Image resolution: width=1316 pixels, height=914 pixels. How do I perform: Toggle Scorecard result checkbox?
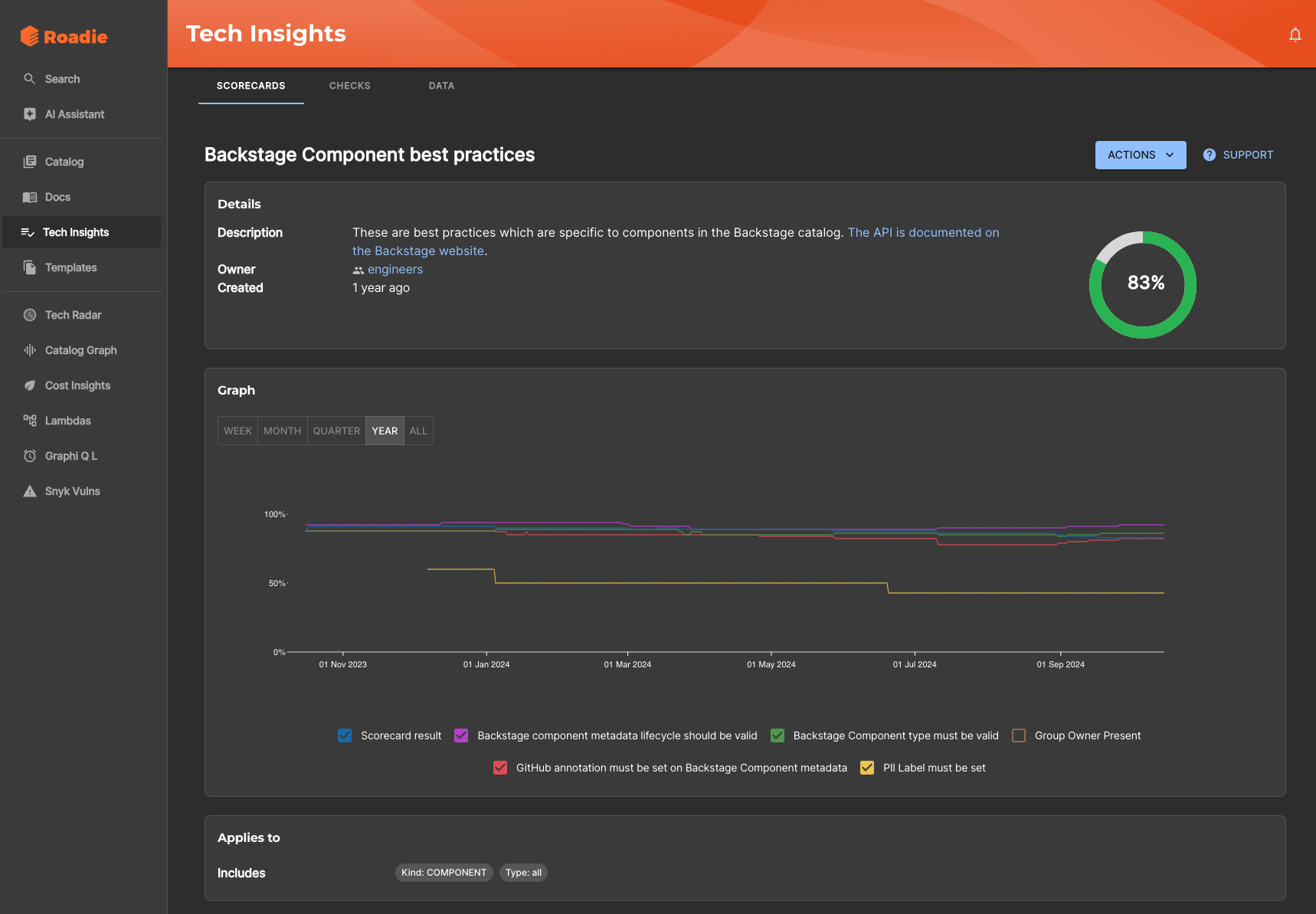click(345, 735)
